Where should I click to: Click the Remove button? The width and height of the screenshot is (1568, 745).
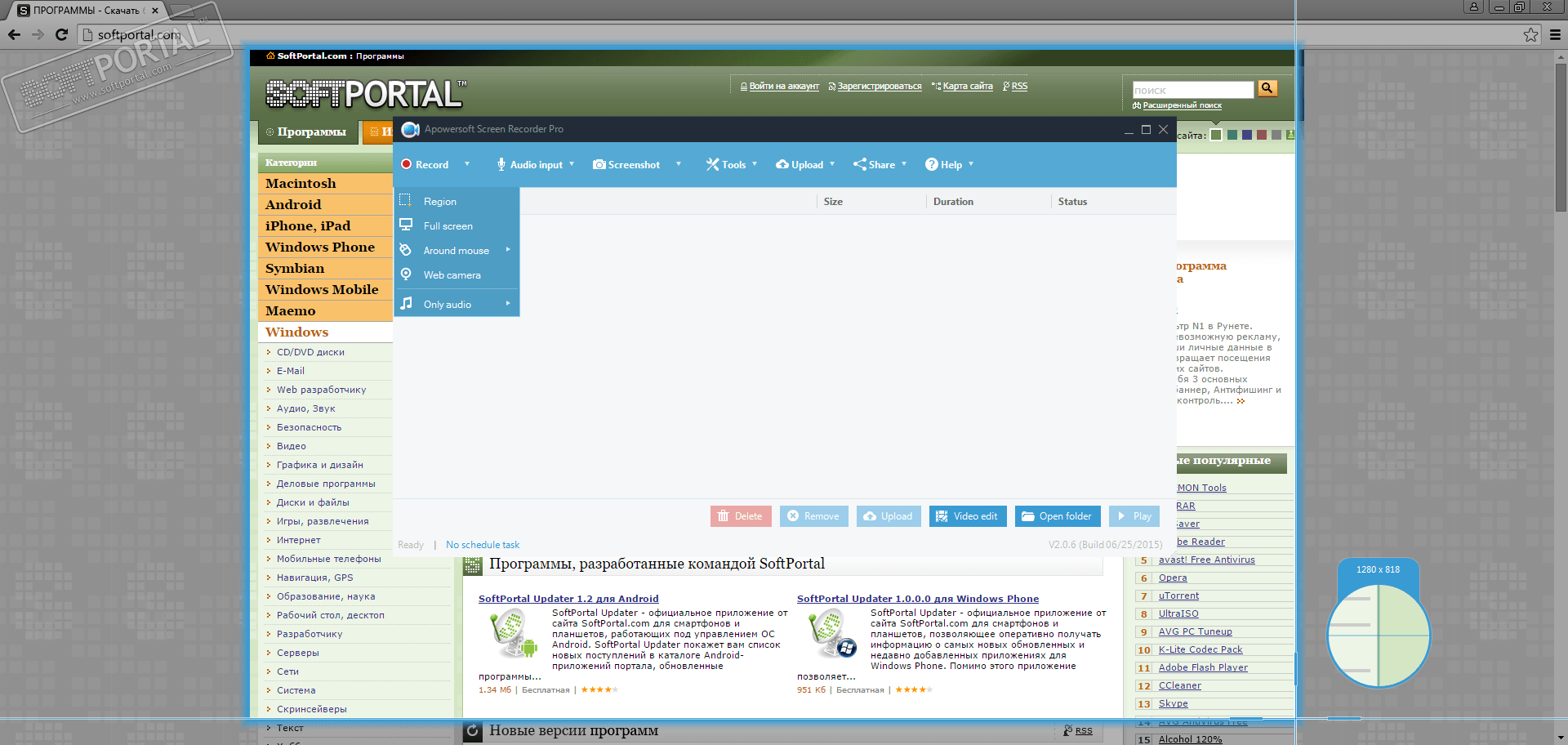(814, 516)
